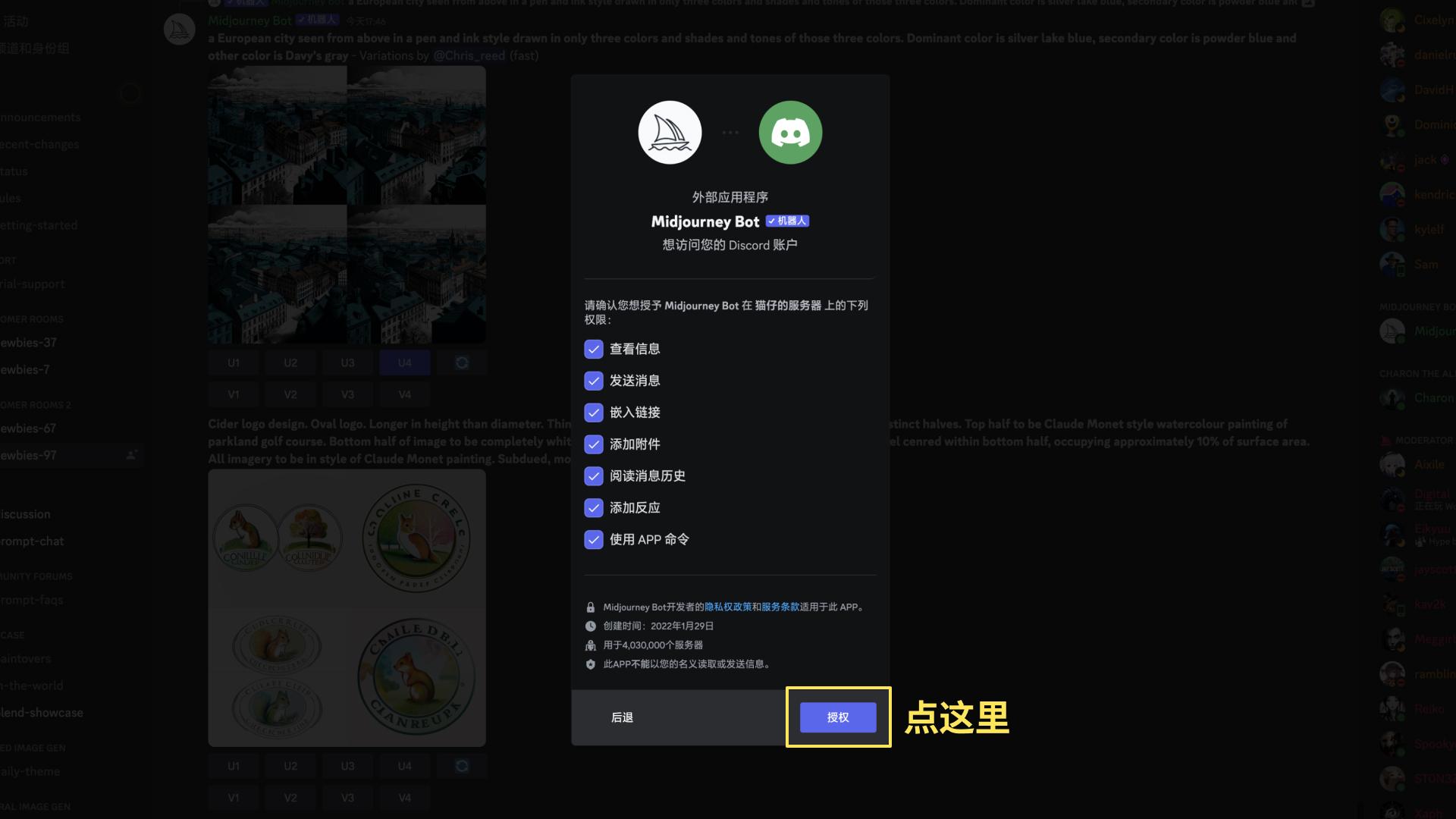
Task: Click the green Discord logo icon
Action: click(790, 133)
